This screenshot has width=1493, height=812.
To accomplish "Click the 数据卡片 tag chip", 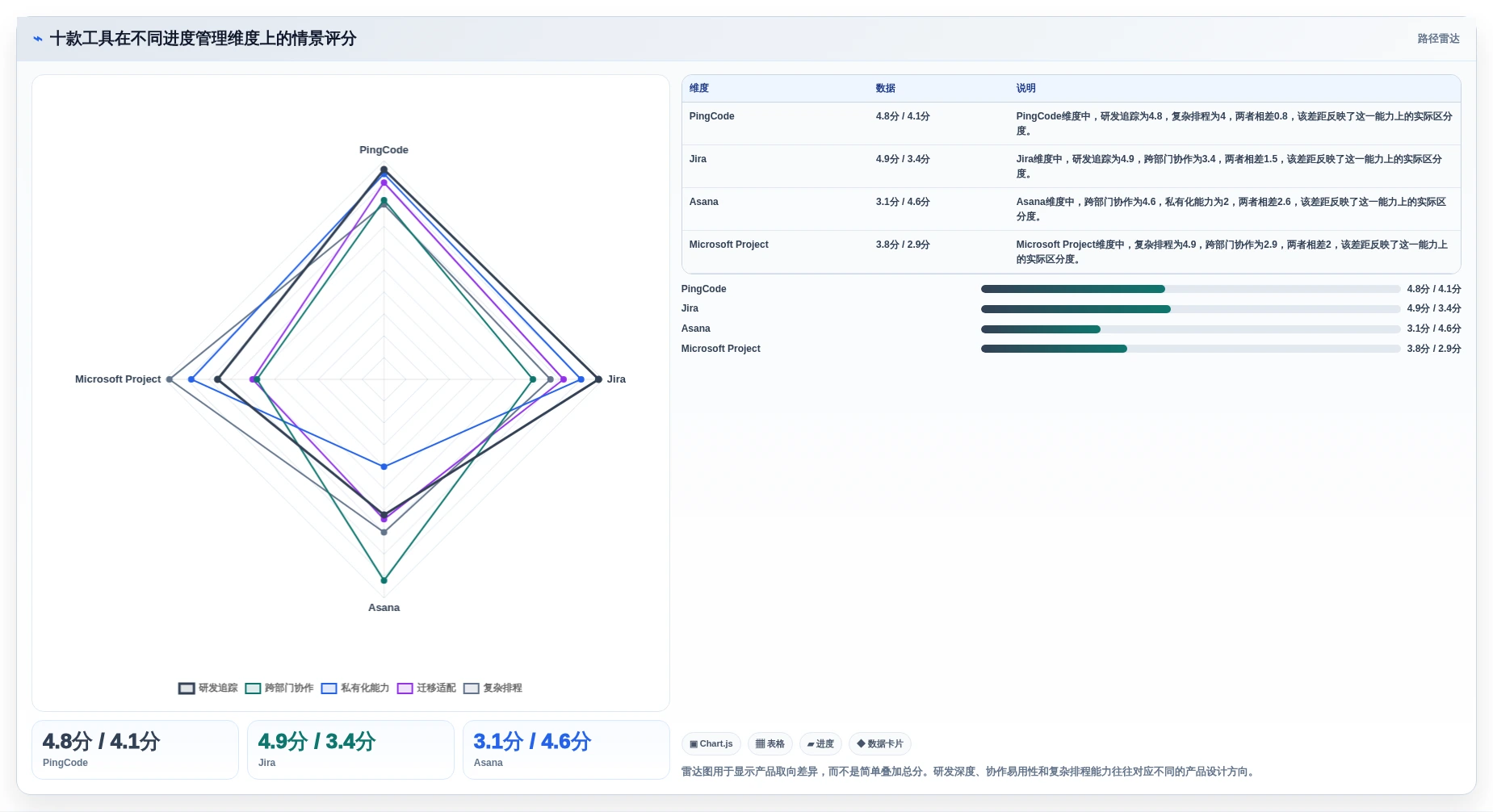I will pyautogui.click(x=880, y=743).
